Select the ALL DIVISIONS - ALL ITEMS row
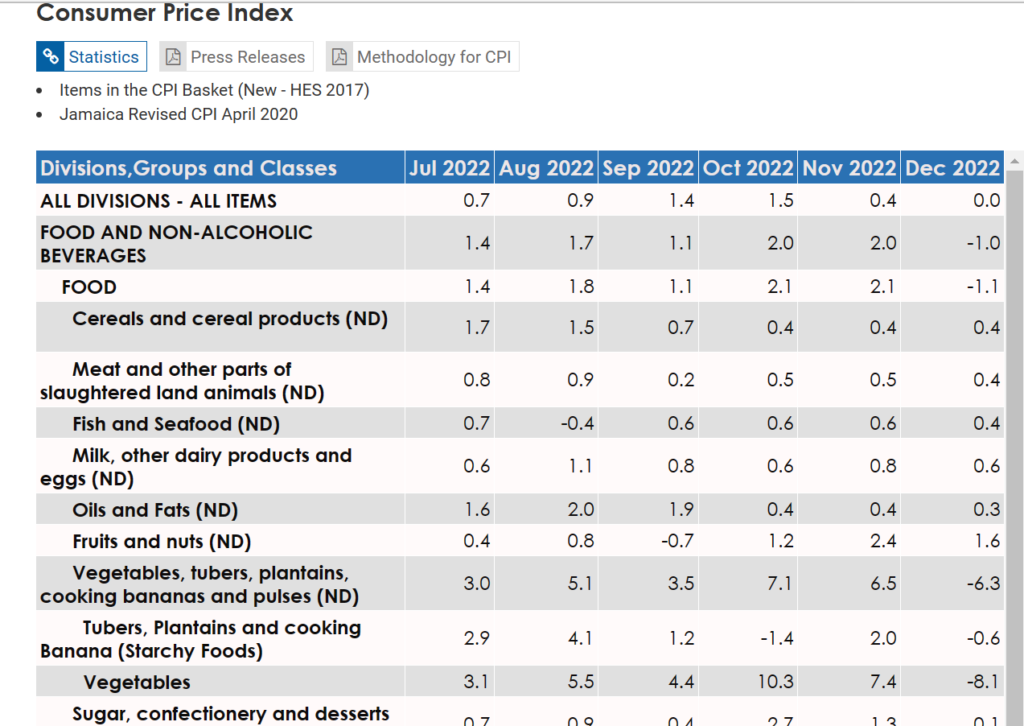 pos(158,200)
